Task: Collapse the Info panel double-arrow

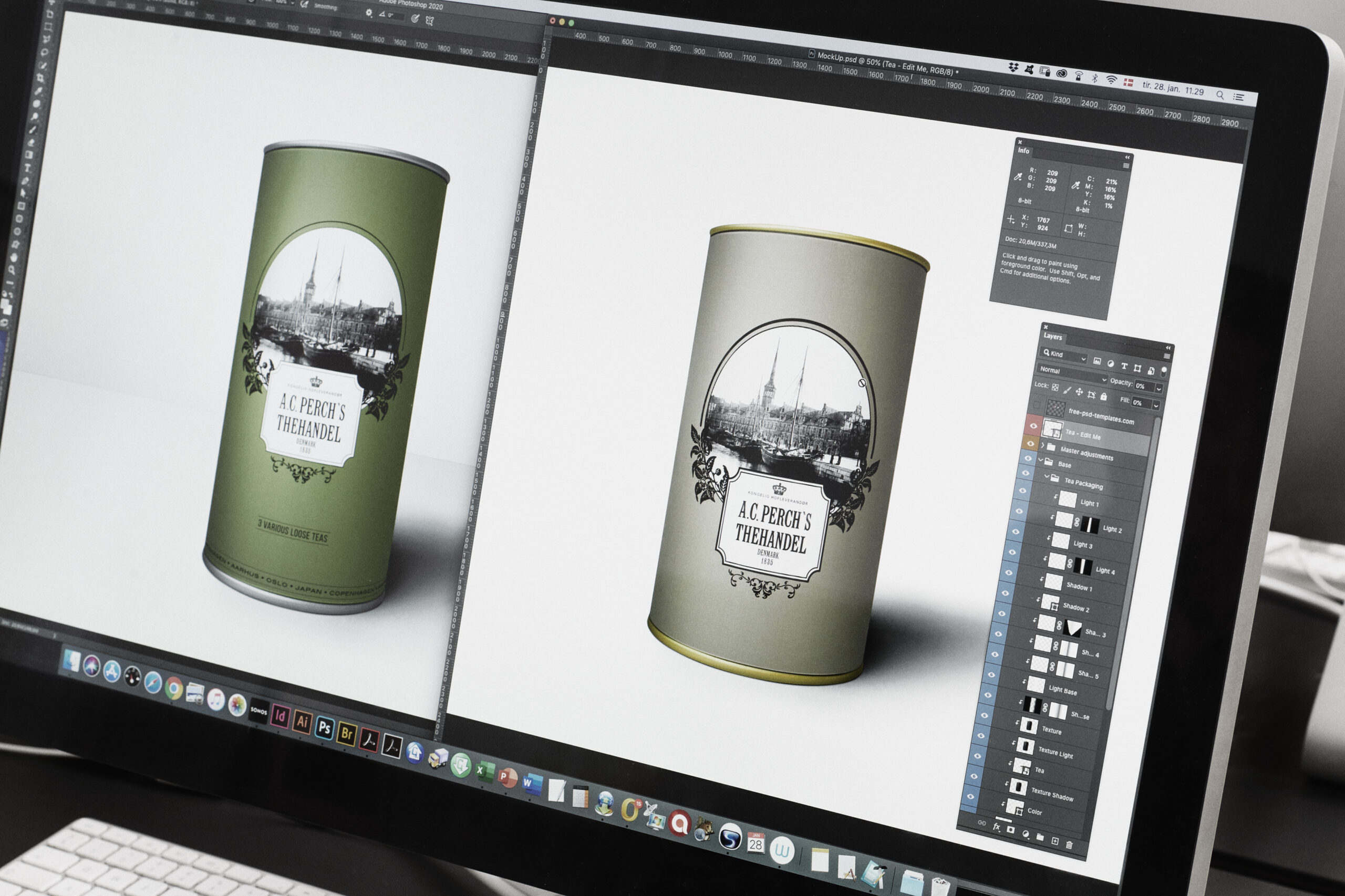Action: [1127, 157]
